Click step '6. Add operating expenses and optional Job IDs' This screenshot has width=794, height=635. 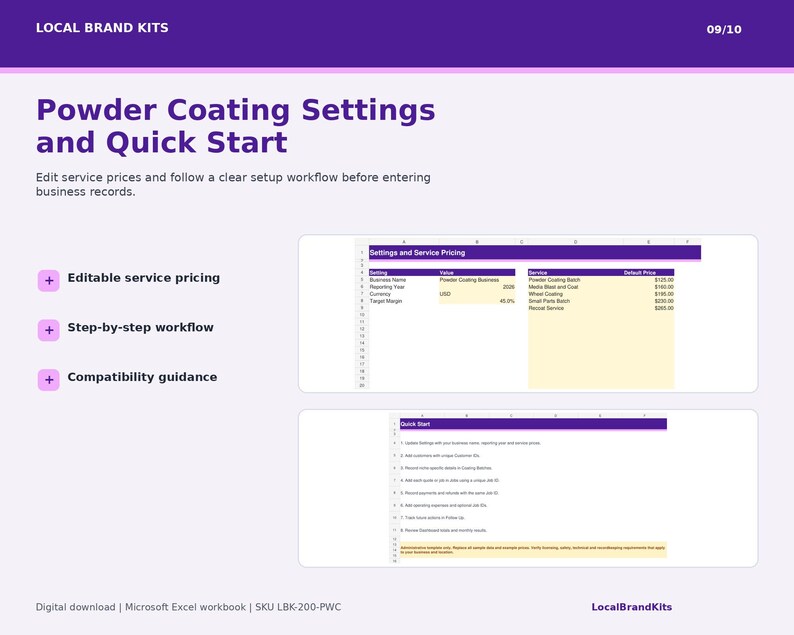click(444, 505)
